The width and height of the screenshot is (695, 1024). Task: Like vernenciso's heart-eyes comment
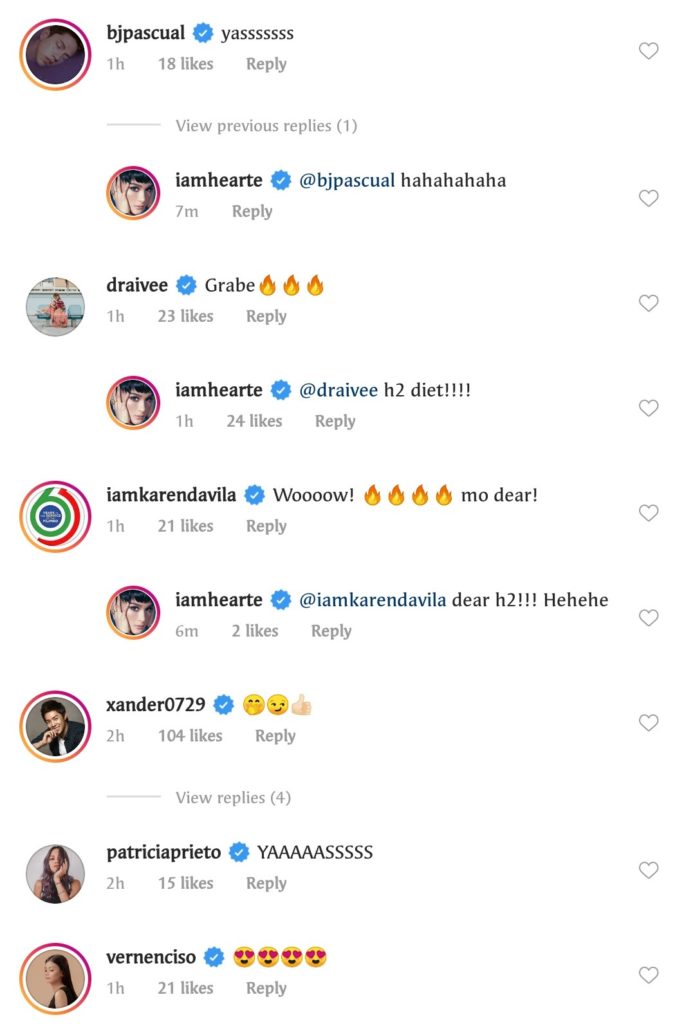click(649, 975)
